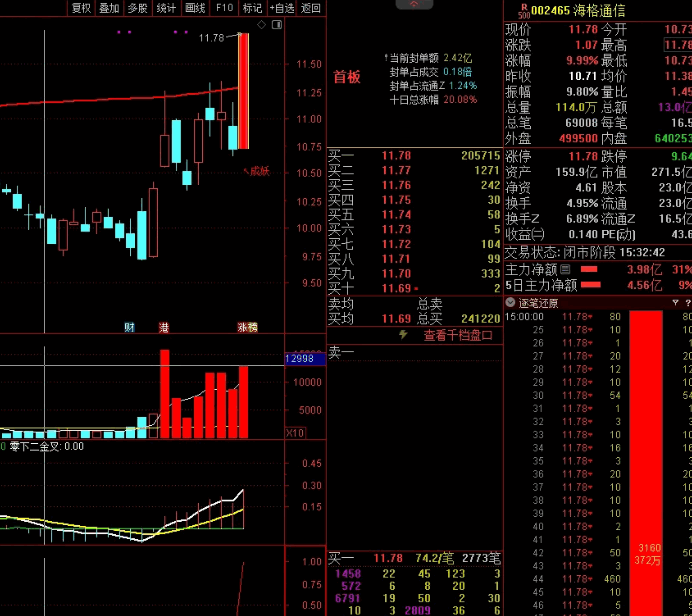Screen dimensions: 692x616
Task: Click the 首板 label
Action: [x=346, y=77]
